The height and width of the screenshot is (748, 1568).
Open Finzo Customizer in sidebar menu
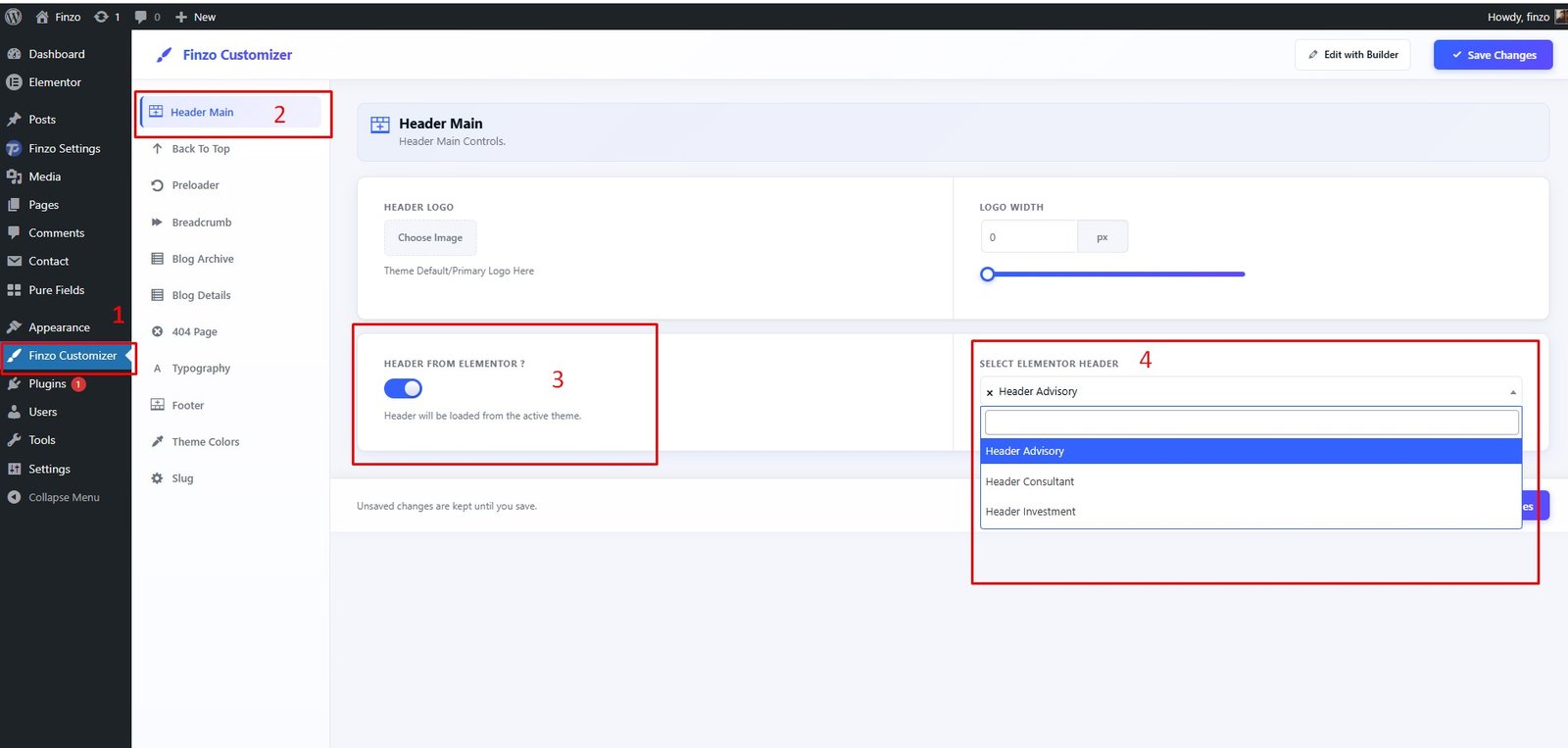[66, 356]
